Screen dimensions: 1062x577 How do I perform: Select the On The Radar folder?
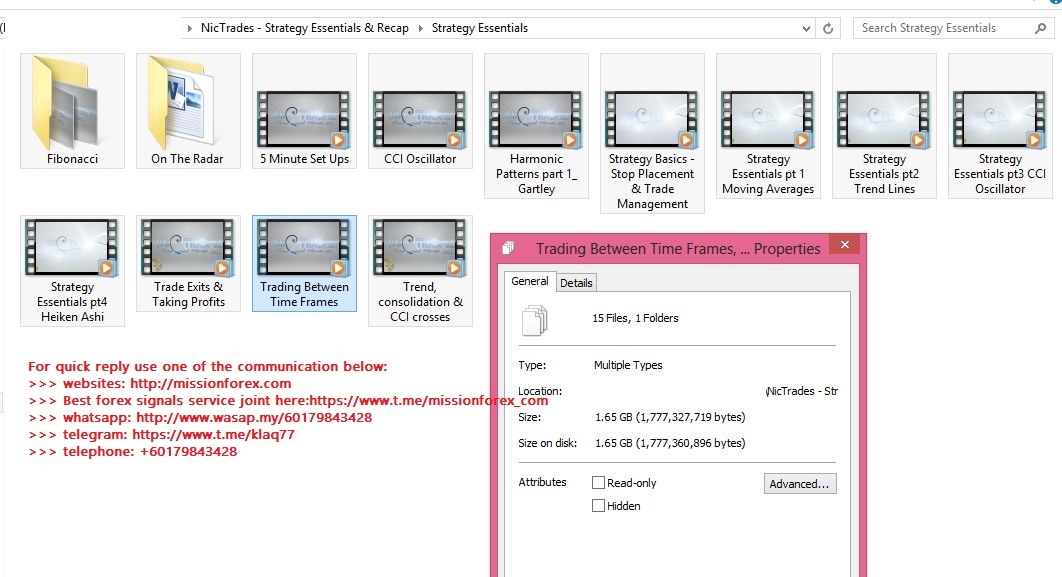pyautogui.click(x=188, y=110)
